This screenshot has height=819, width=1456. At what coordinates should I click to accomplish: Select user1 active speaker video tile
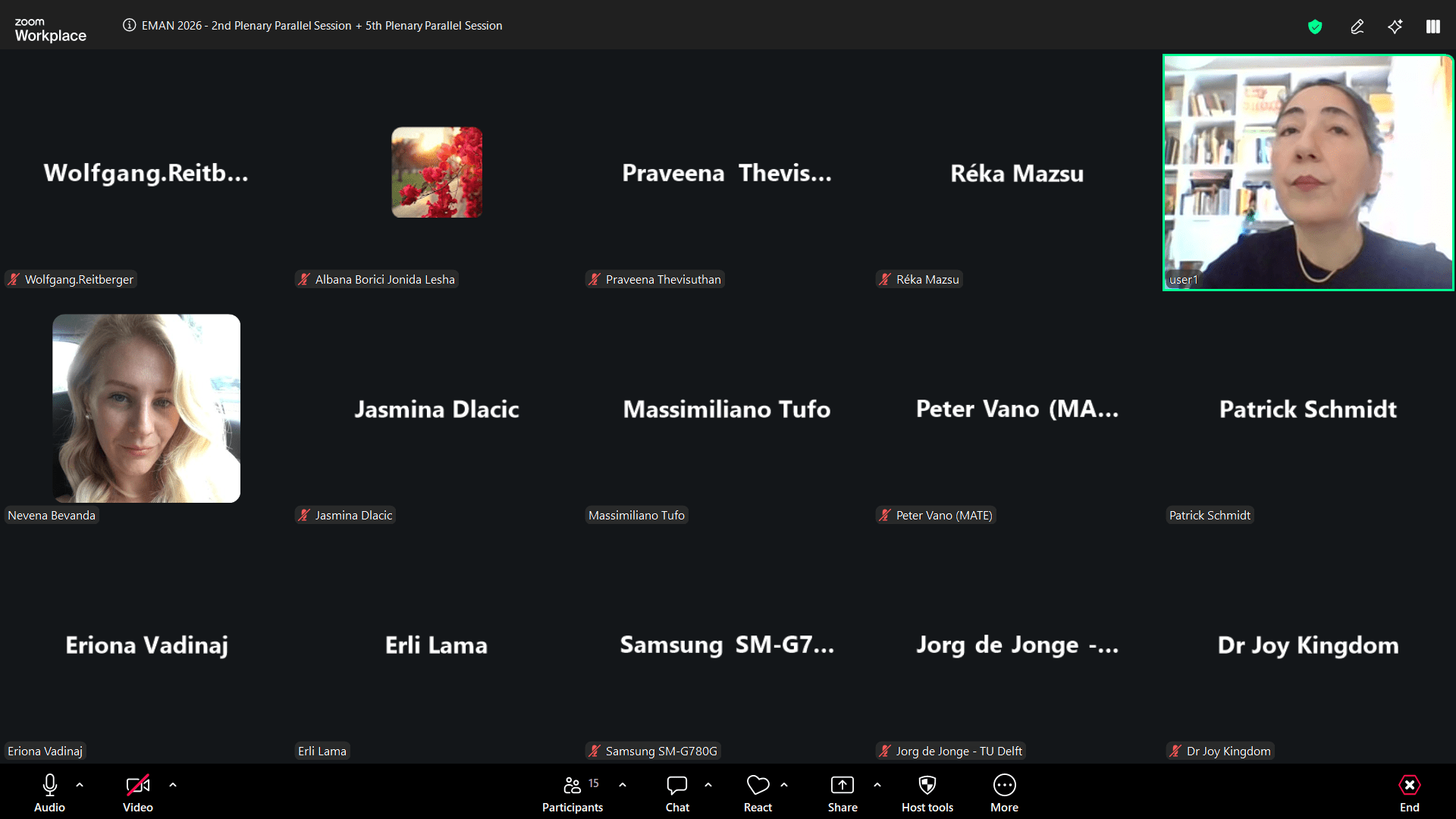point(1308,173)
